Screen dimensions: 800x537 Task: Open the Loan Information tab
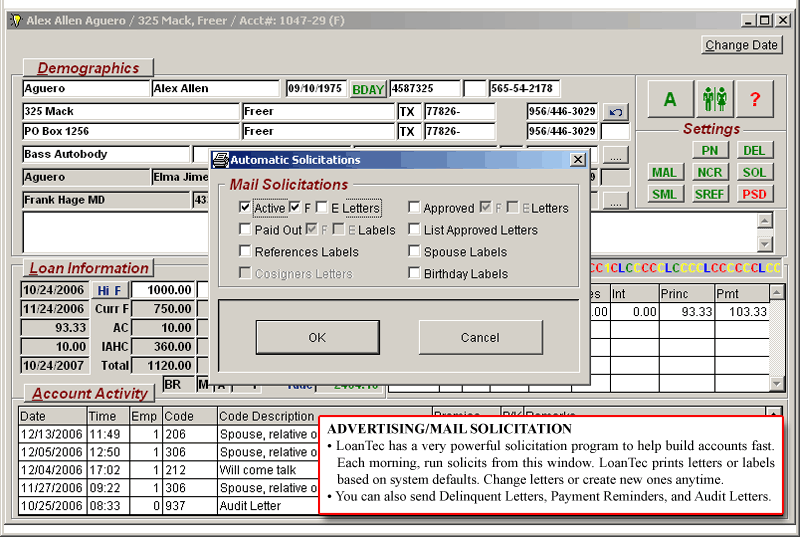(x=89, y=268)
